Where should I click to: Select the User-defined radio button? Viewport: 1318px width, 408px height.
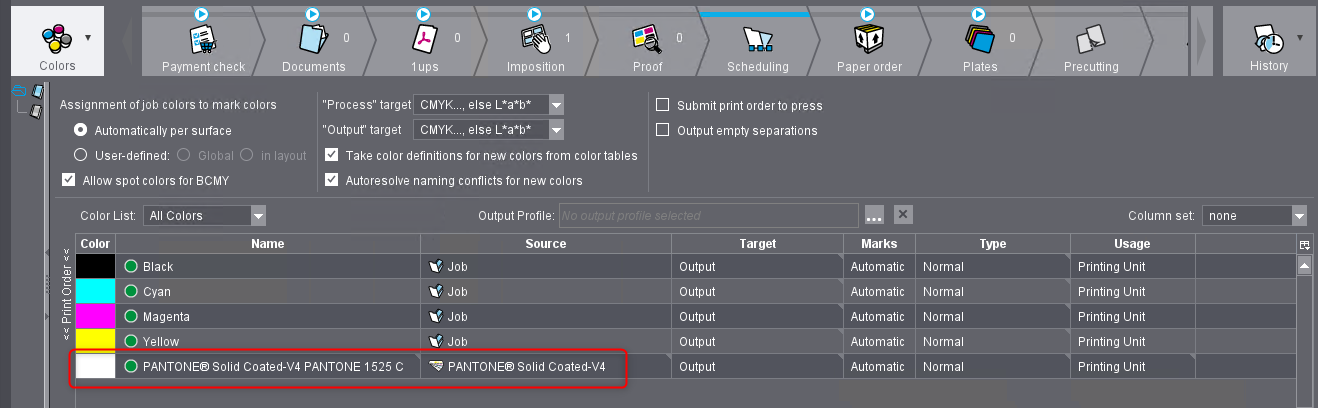[81, 155]
